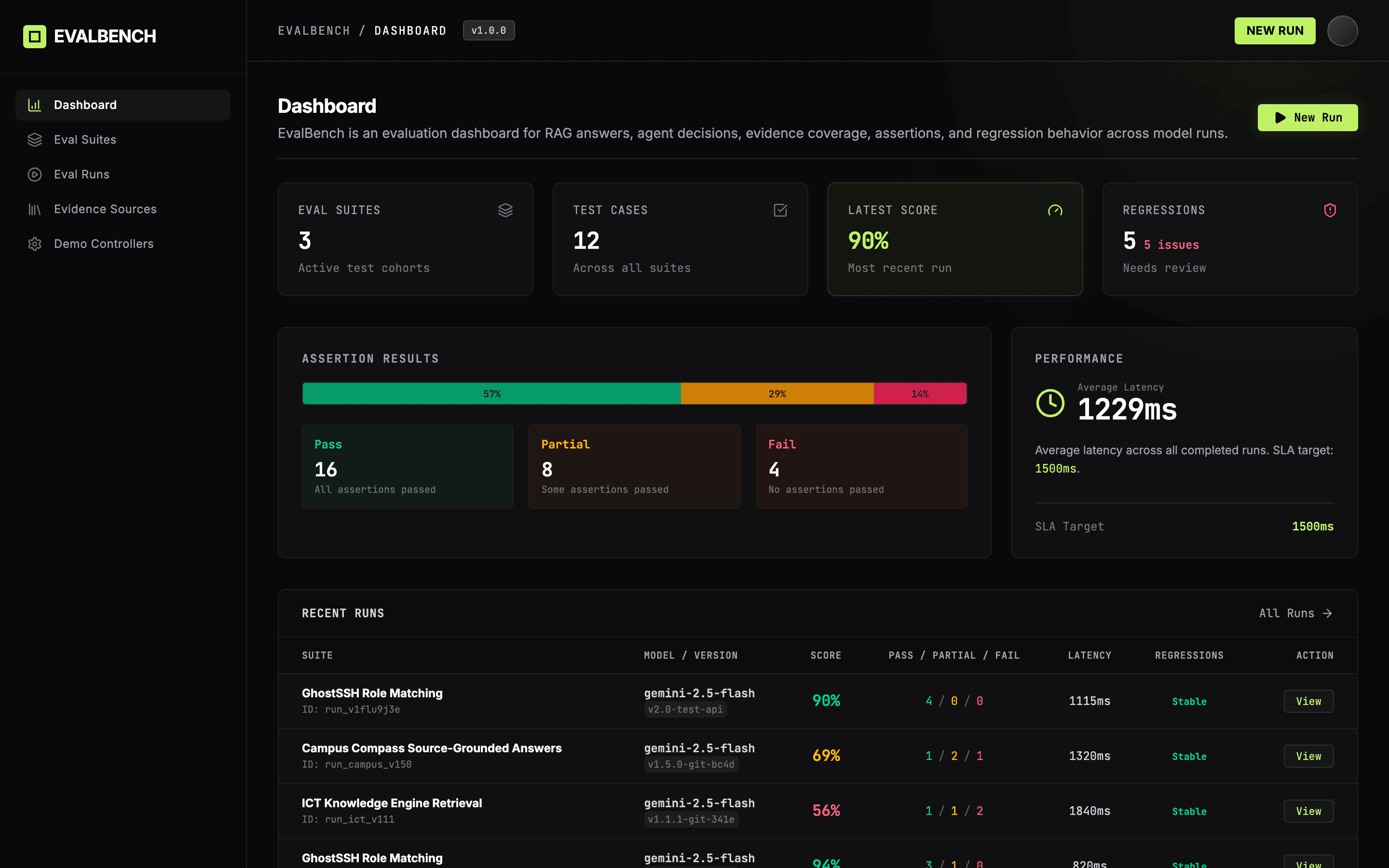Image resolution: width=1389 pixels, height=868 pixels.
Task: Open the user avatar in the top bar
Action: click(x=1342, y=30)
